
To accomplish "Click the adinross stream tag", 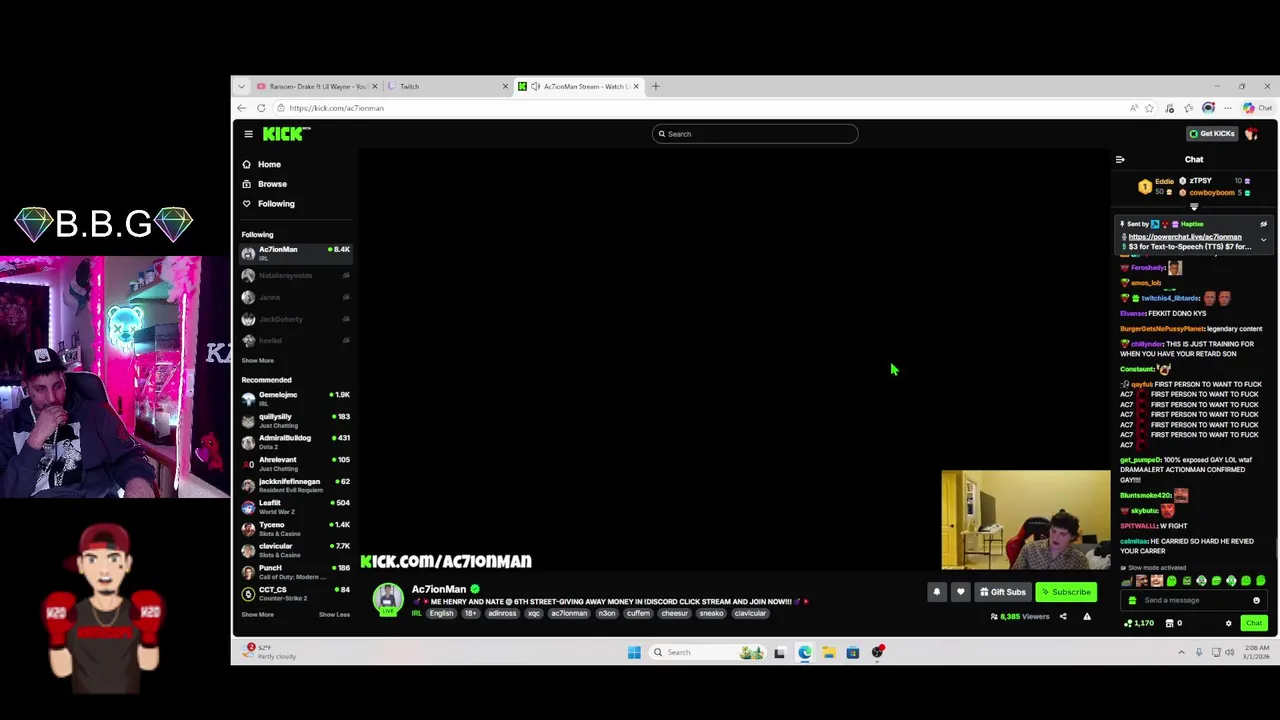I will pyautogui.click(x=502, y=614).
